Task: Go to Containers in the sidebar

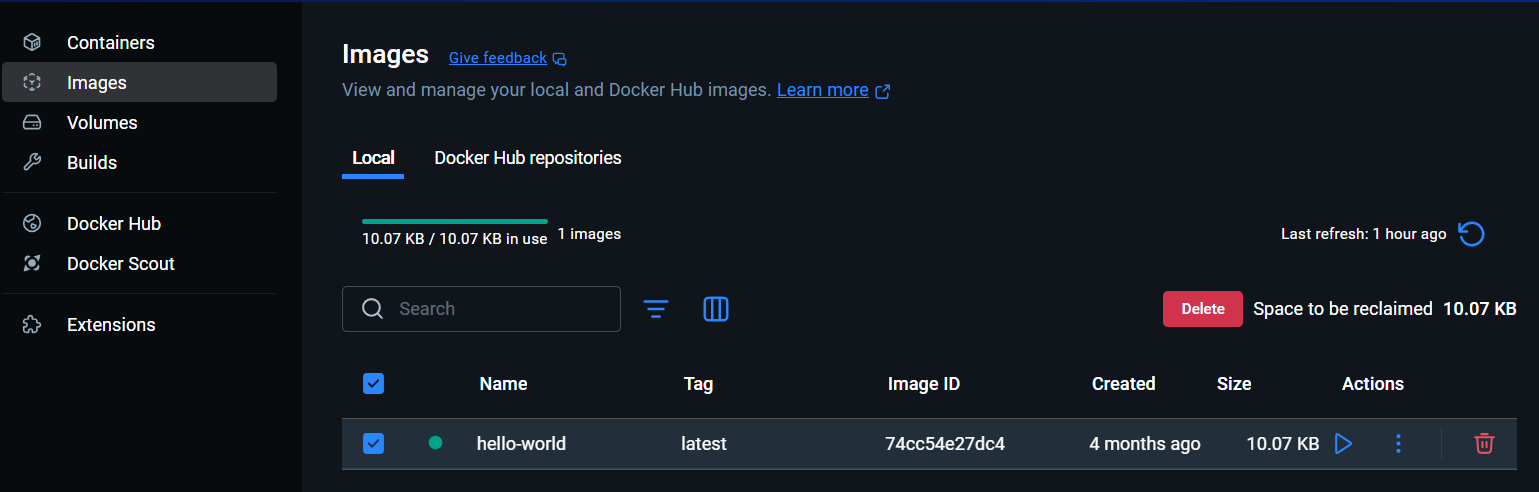Action: pos(139,43)
